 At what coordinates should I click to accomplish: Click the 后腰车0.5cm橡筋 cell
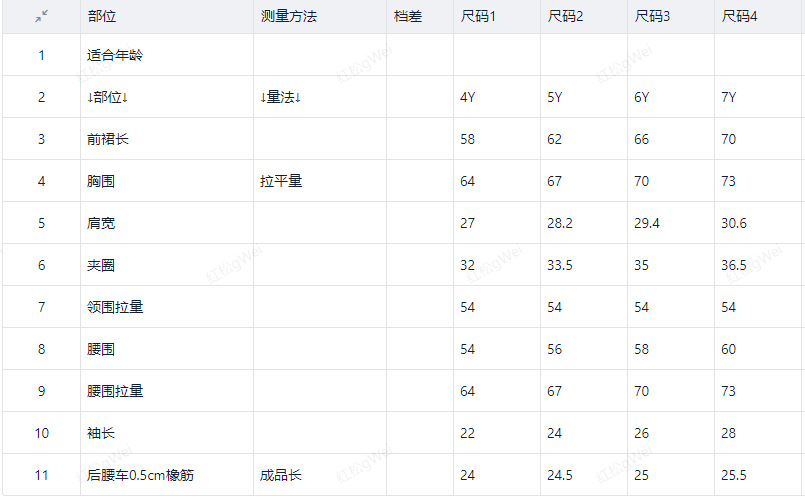click(x=141, y=475)
